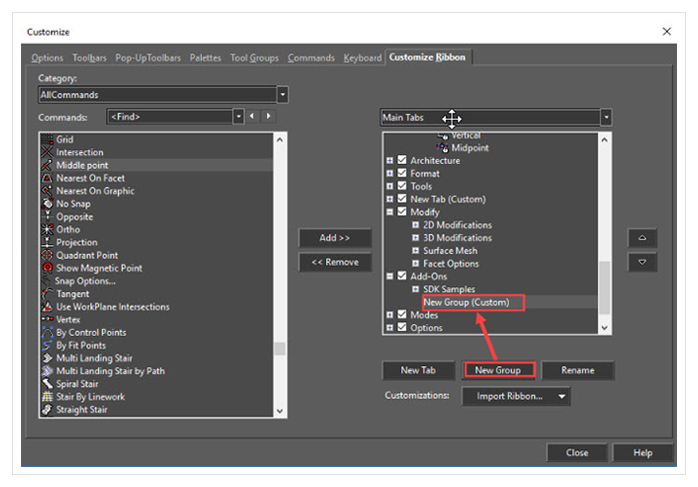Select the Grid command icon

click(47, 139)
